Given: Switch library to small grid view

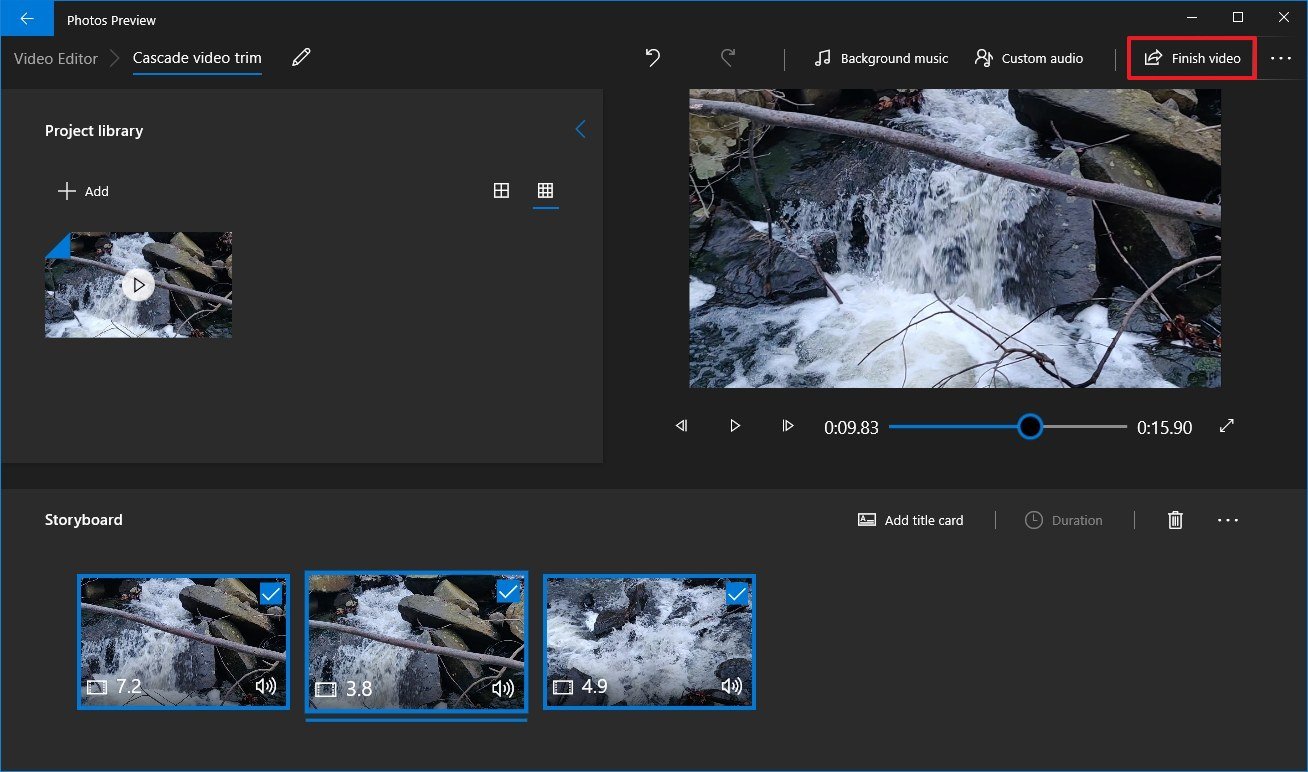Looking at the screenshot, I should (x=546, y=191).
